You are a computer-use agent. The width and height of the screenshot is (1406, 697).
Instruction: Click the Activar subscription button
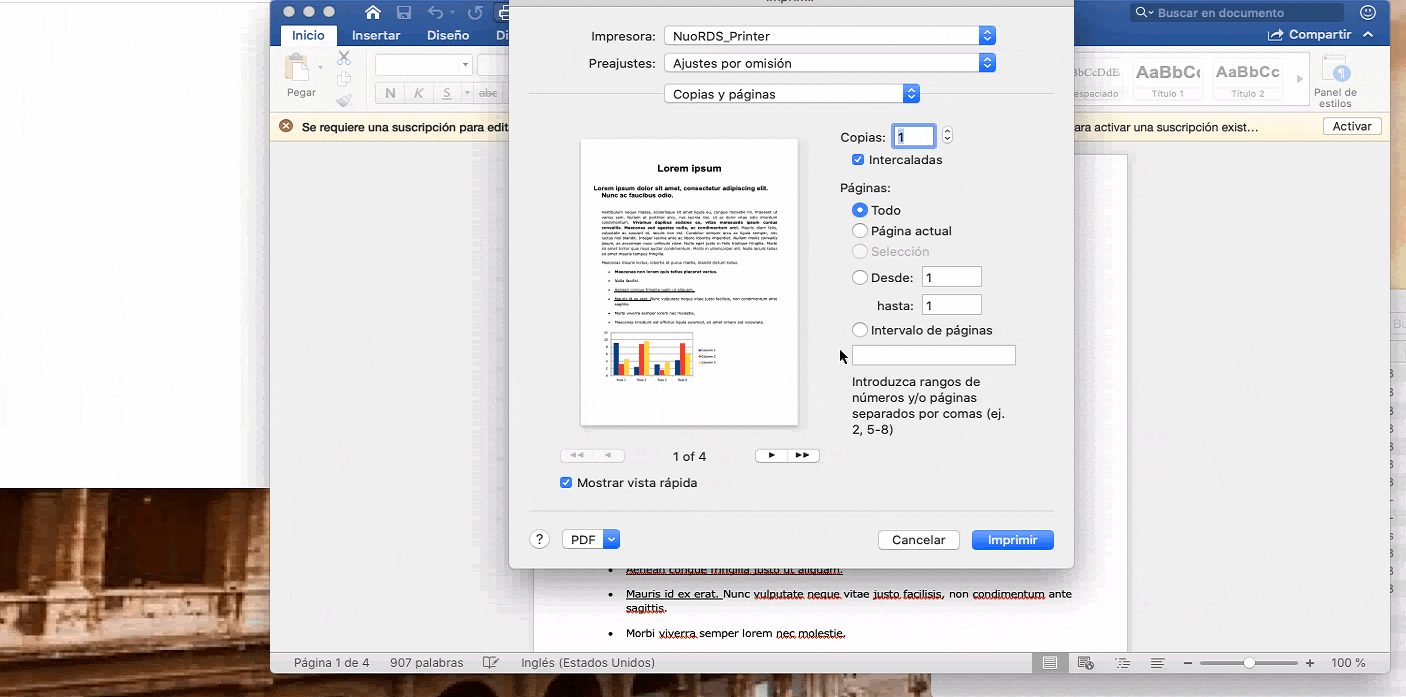1351,126
